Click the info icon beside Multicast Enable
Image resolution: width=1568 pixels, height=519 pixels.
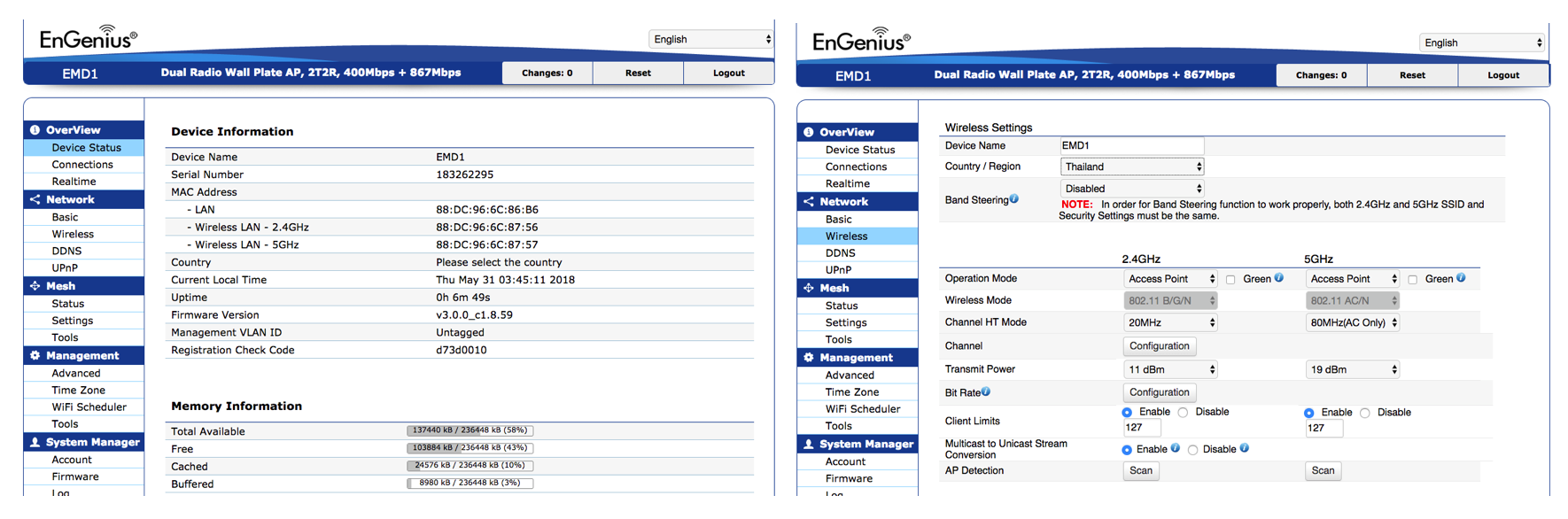[x=1176, y=448]
